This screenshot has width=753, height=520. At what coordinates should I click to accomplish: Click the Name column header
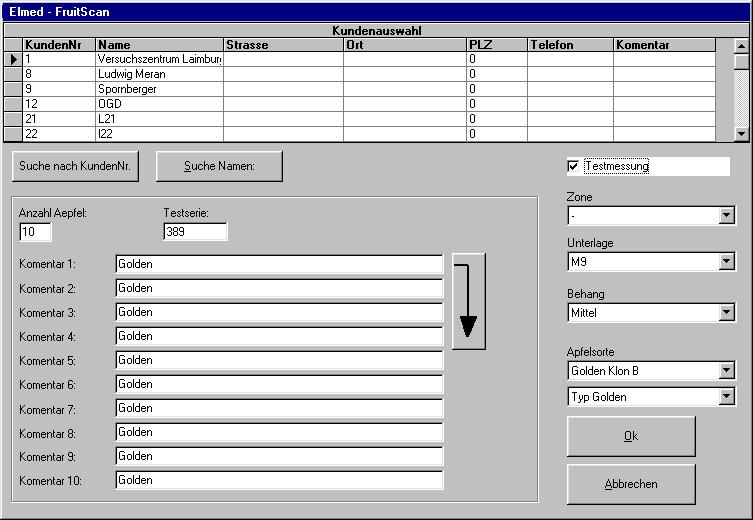[159, 45]
